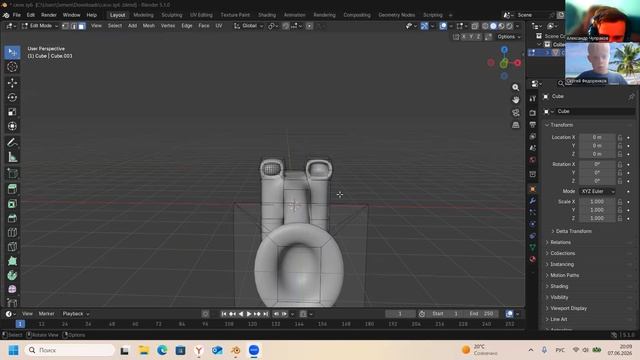The height and width of the screenshot is (360, 640).
Task: Select the Annotate tool
Action: pos(12,142)
